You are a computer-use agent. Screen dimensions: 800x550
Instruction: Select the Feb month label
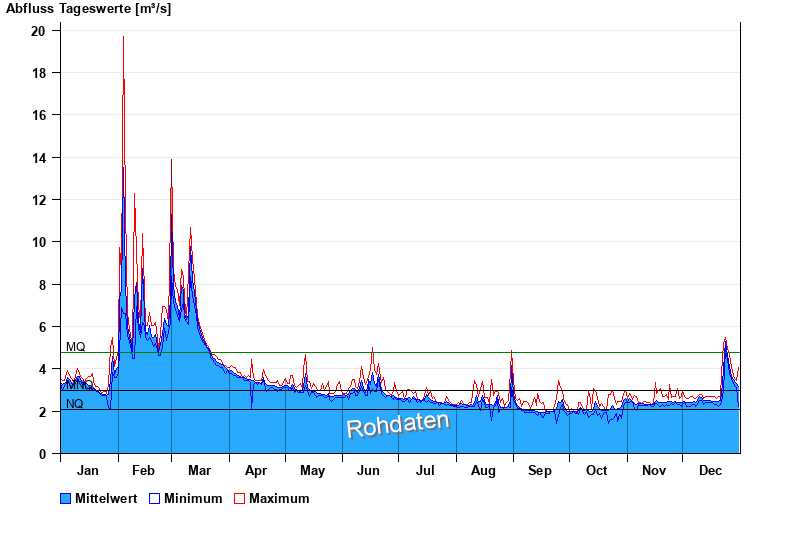[x=143, y=470]
